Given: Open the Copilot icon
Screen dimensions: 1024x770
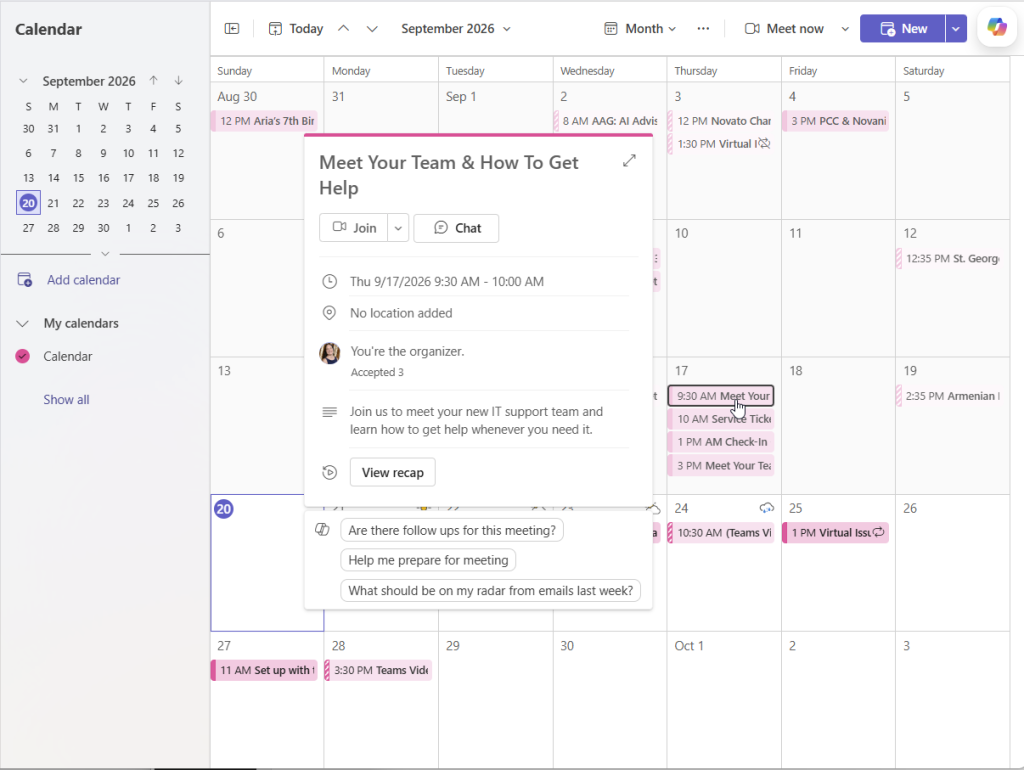Looking at the screenshot, I should coord(997,27).
